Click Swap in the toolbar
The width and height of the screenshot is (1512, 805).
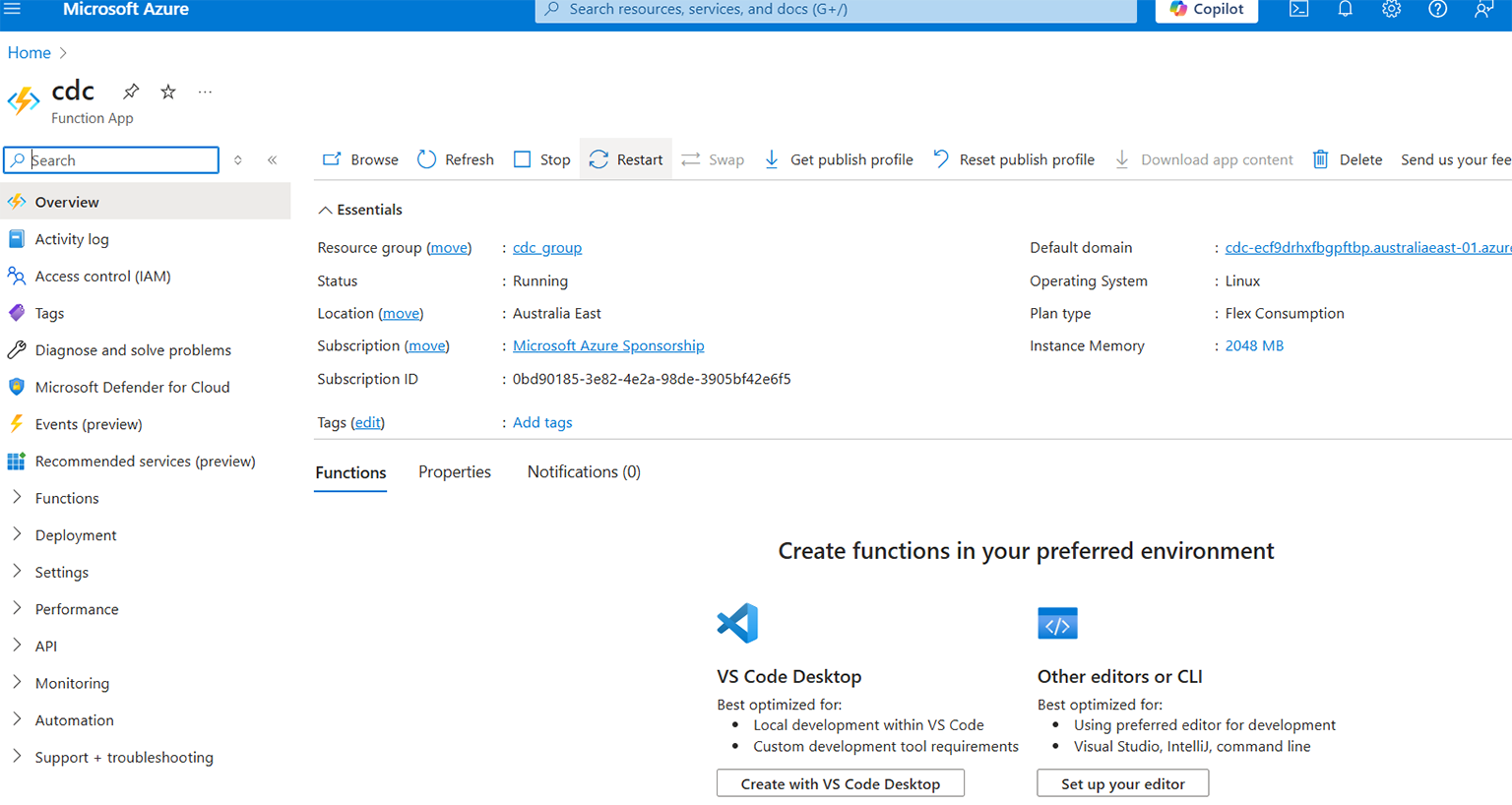click(x=713, y=159)
